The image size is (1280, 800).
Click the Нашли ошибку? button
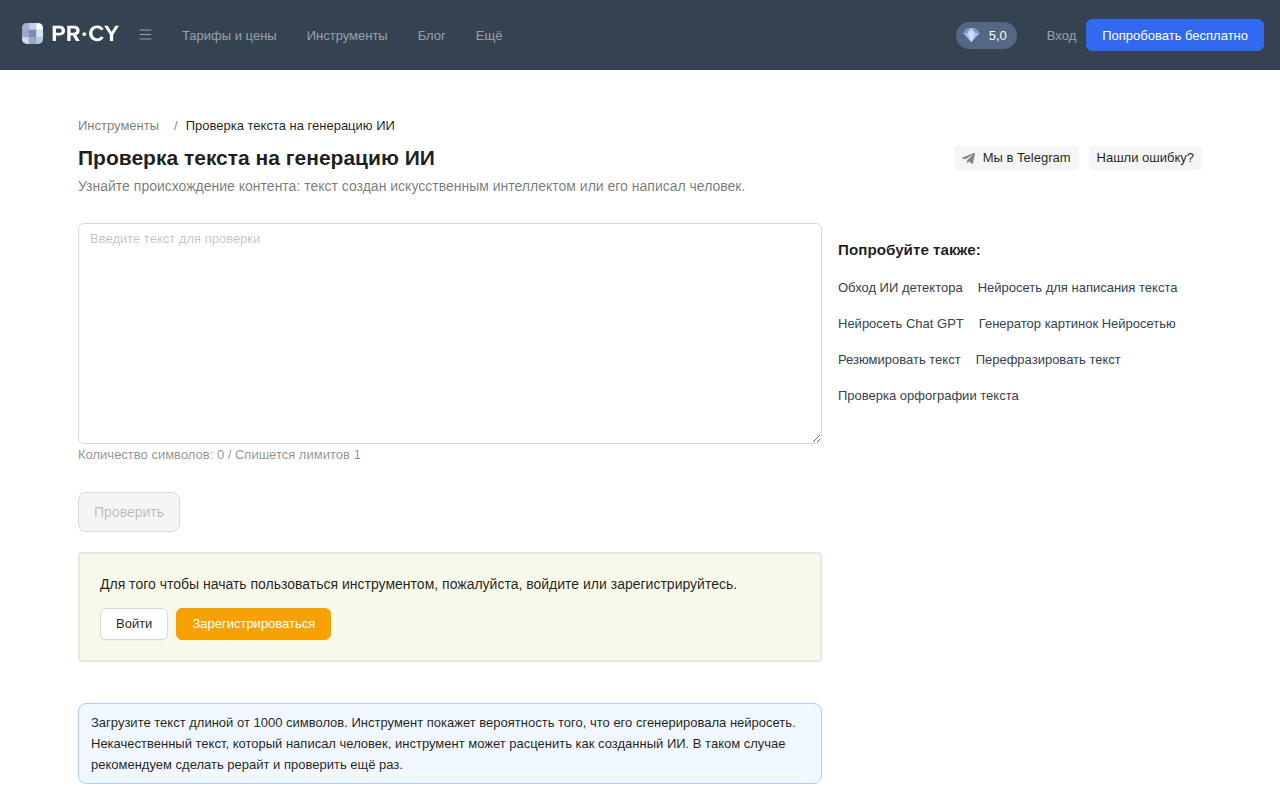click(x=1145, y=158)
